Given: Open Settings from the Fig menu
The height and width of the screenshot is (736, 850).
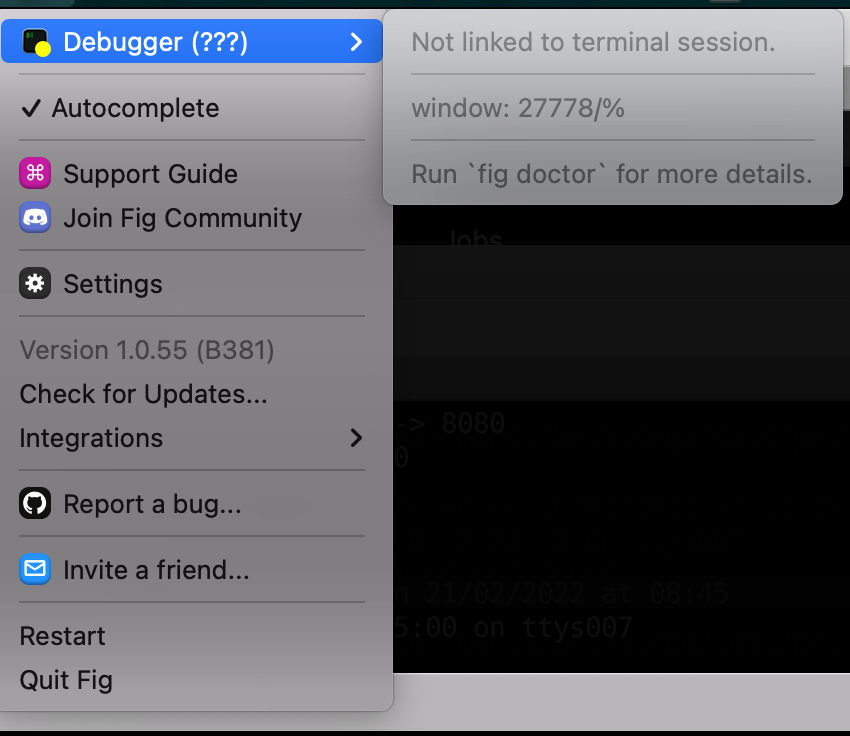Looking at the screenshot, I should [112, 283].
